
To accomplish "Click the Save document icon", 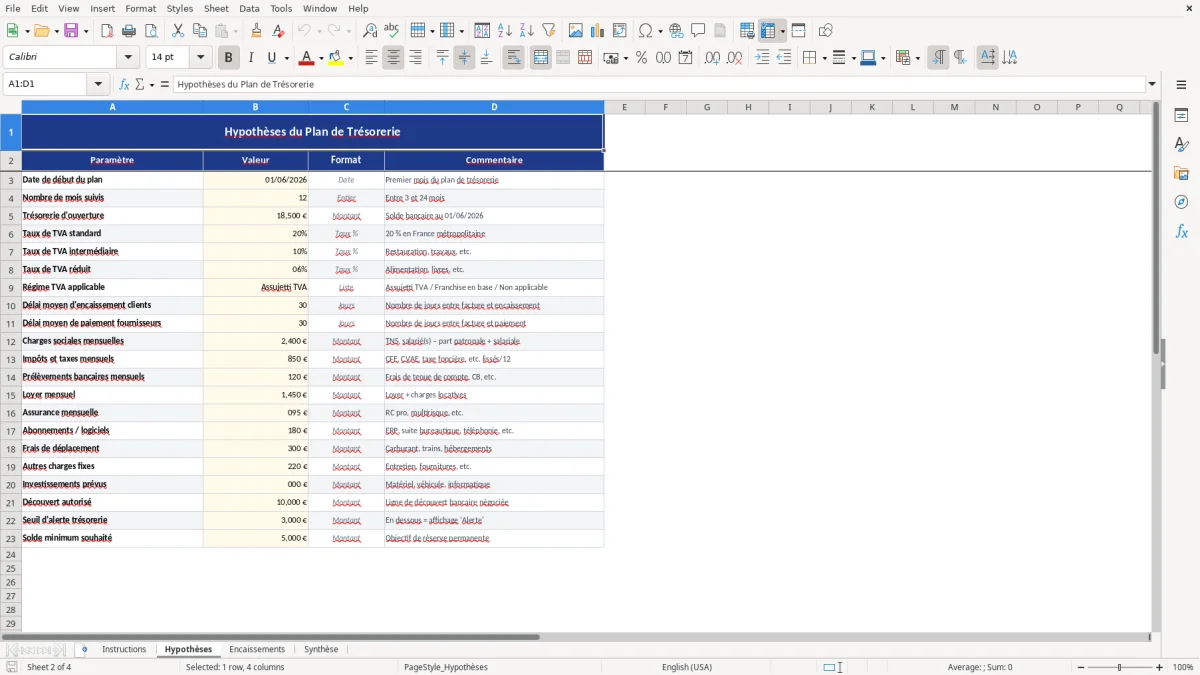I will click(71, 31).
